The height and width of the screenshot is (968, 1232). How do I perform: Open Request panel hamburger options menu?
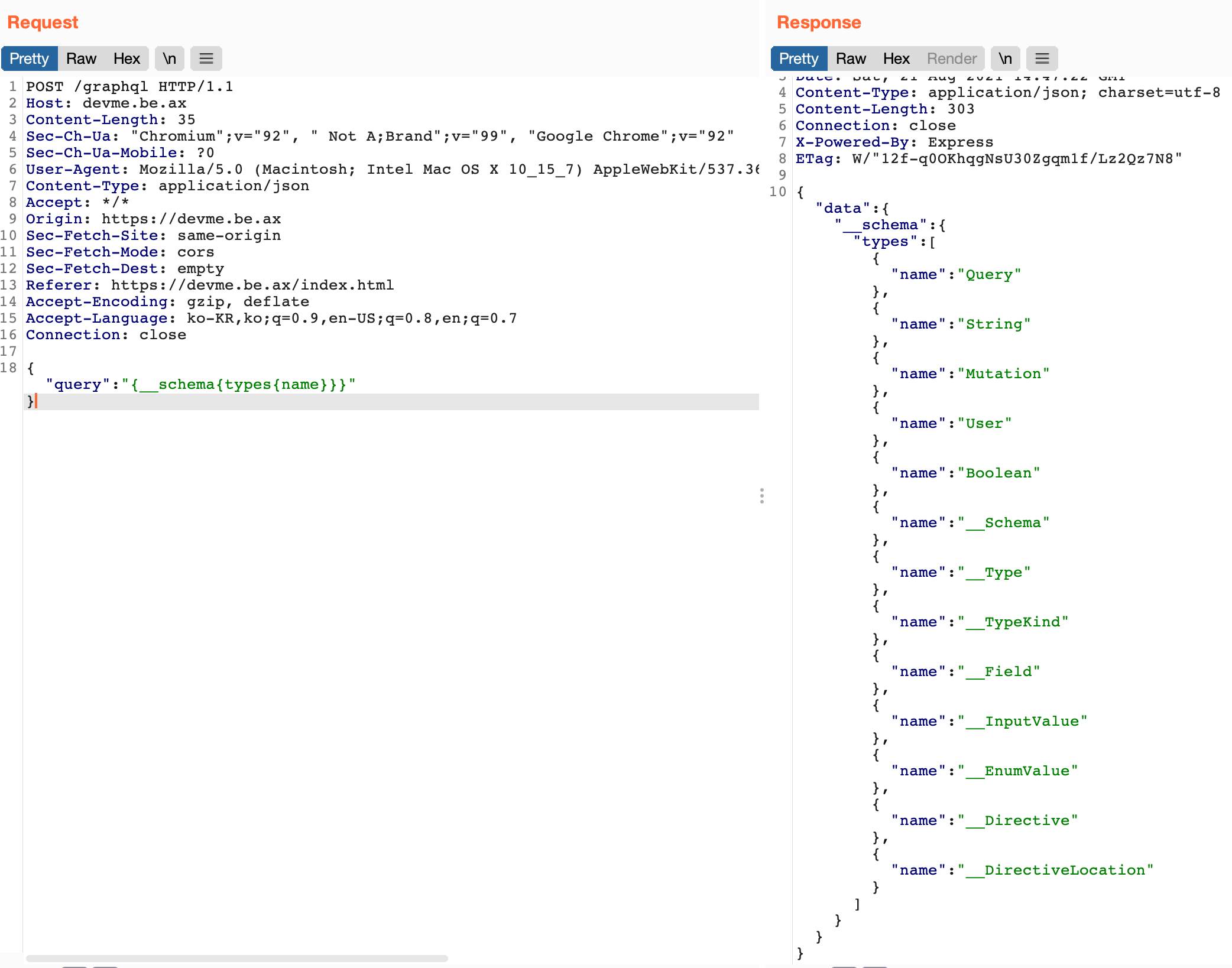(x=206, y=59)
